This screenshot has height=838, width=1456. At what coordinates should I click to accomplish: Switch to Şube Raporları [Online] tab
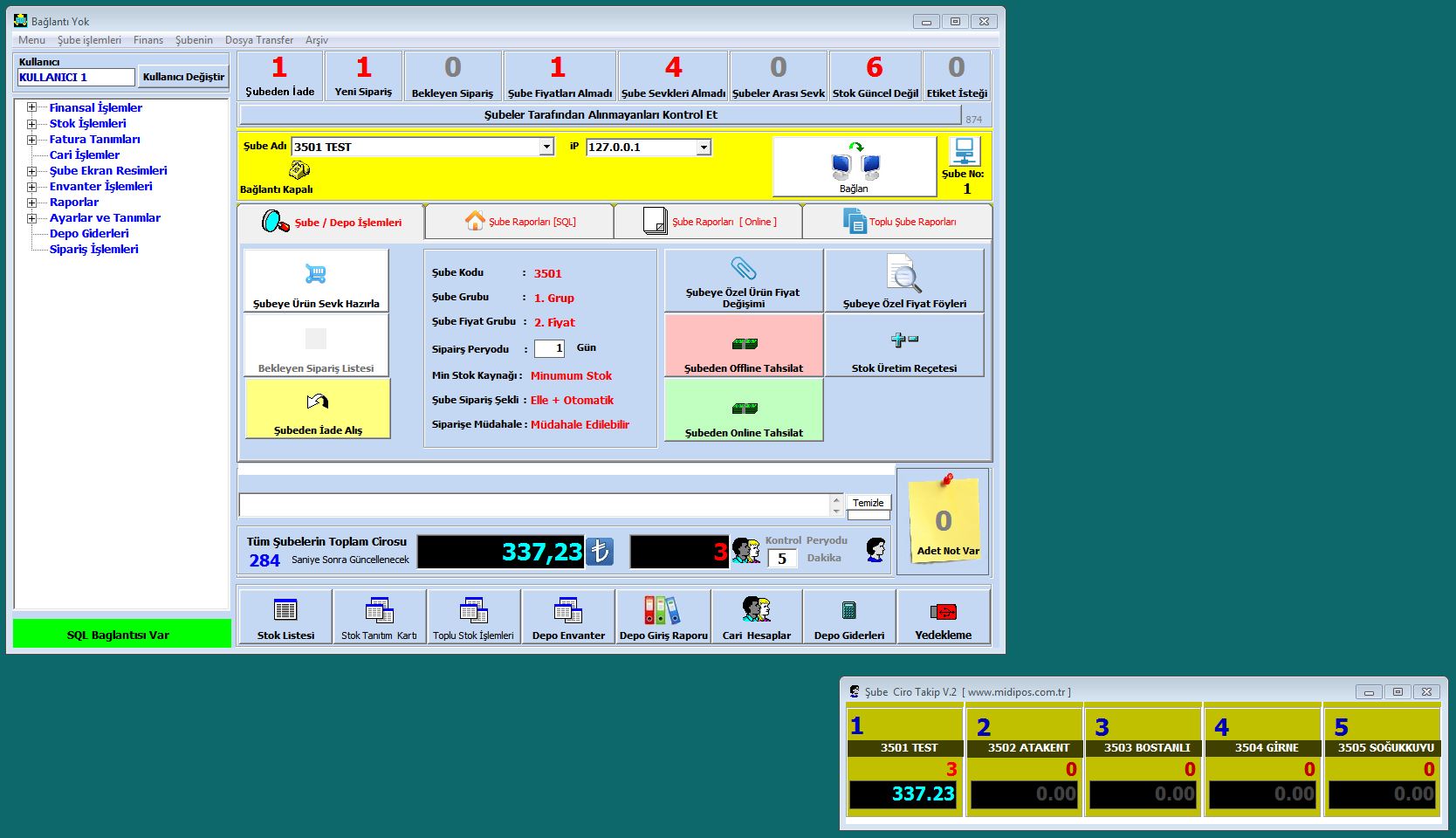coord(708,222)
